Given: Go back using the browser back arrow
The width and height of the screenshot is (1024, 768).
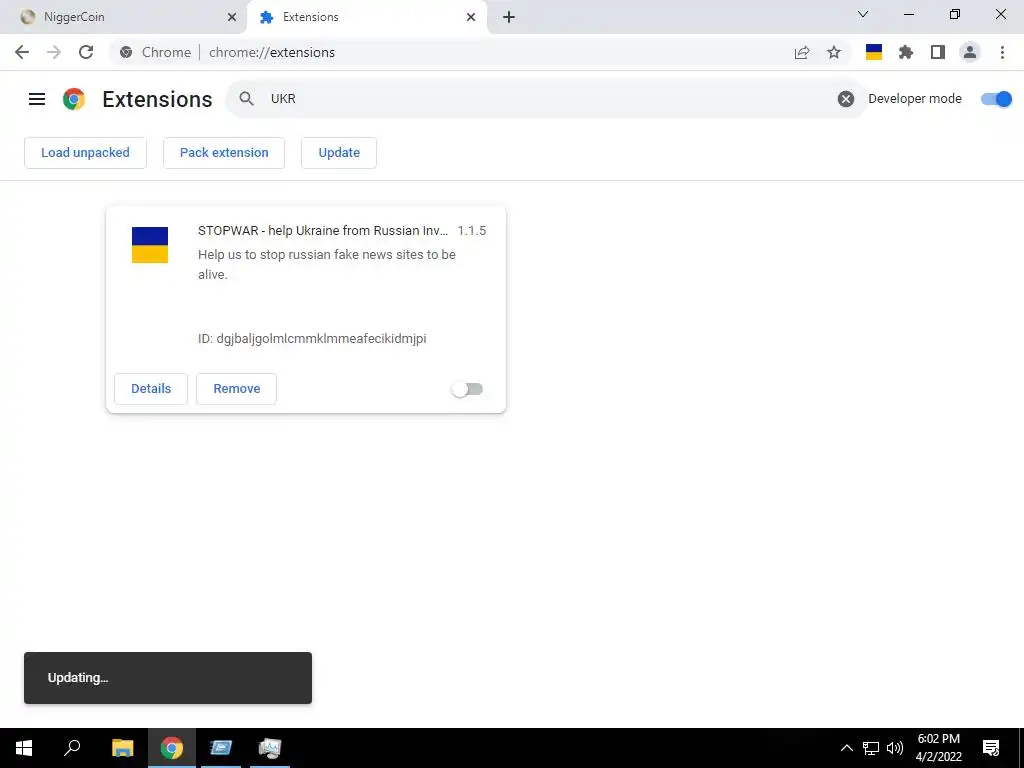Looking at the screenshot, I should [x=22, y=52].
